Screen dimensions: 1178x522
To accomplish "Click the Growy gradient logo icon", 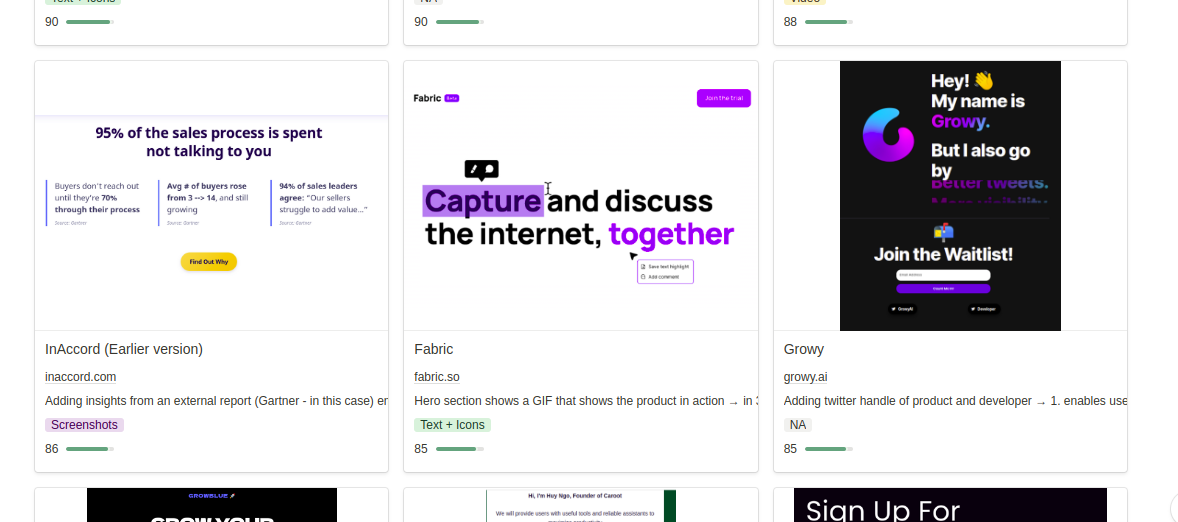I will coord(888,134).
